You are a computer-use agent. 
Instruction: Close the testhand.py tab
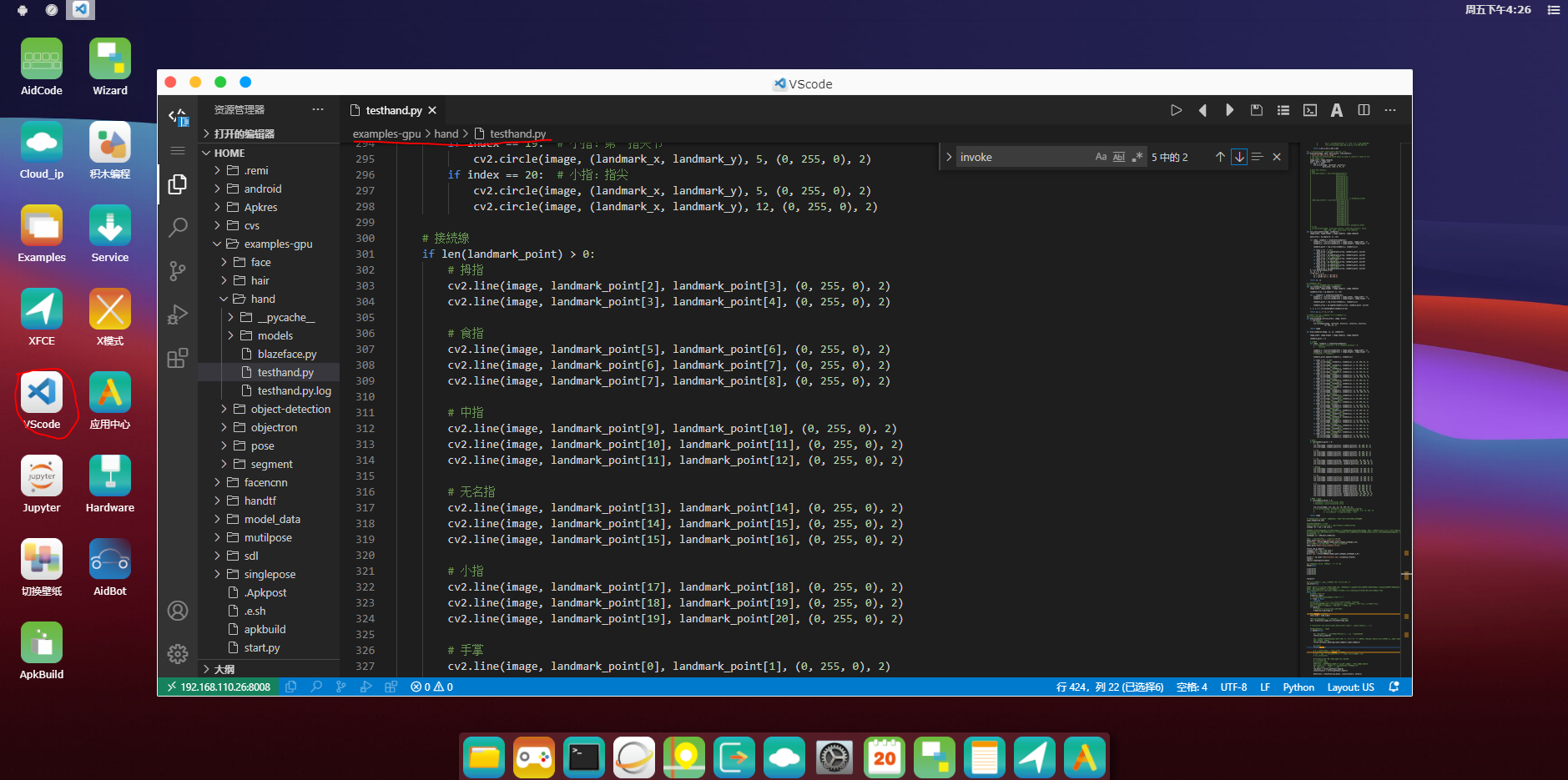click(432, 110)
